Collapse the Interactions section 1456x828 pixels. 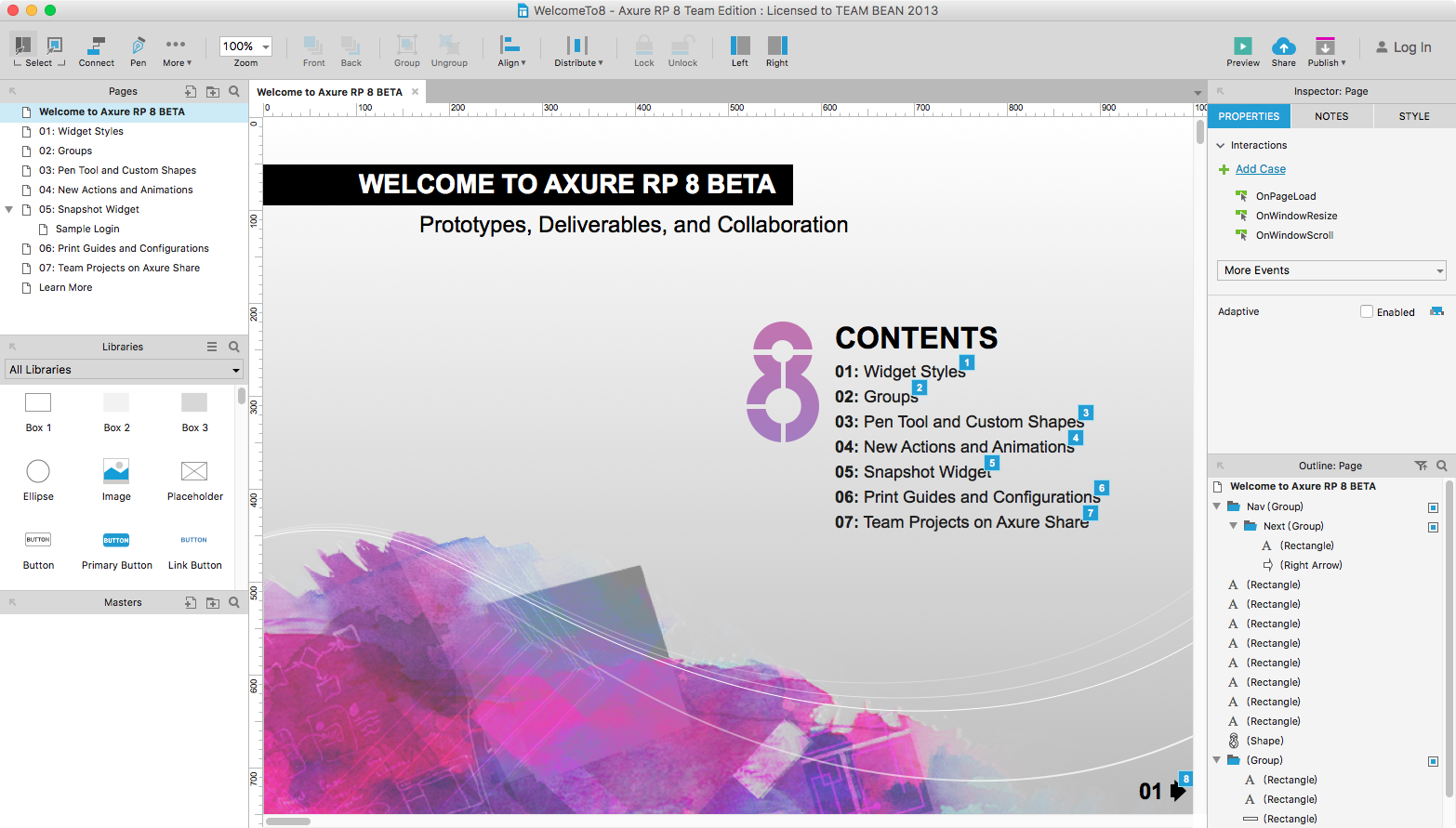pyautogui.click(x=1221, y=146)
